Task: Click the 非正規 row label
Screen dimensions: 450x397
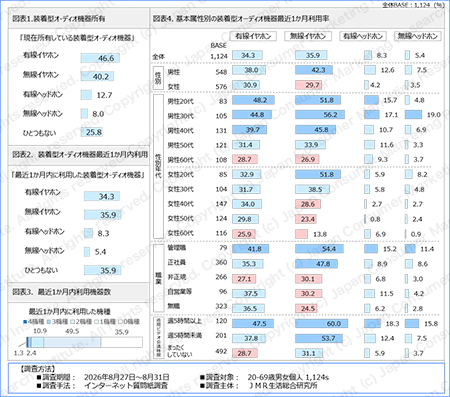Action: 177,277
